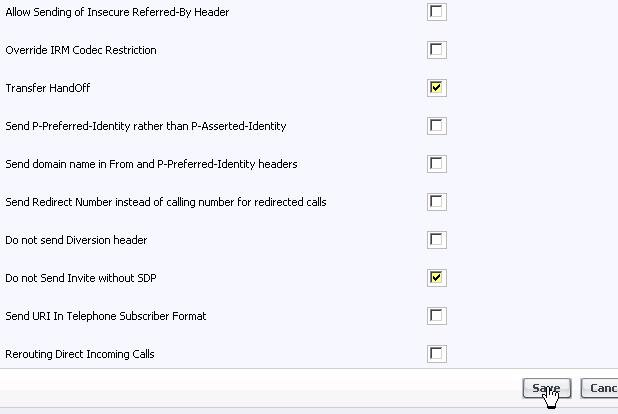Tick Send P-Preferred-Identity rather than P-Asserted-Identity checkbox
This screenshot has width=618, height=414.
[436, 126]
